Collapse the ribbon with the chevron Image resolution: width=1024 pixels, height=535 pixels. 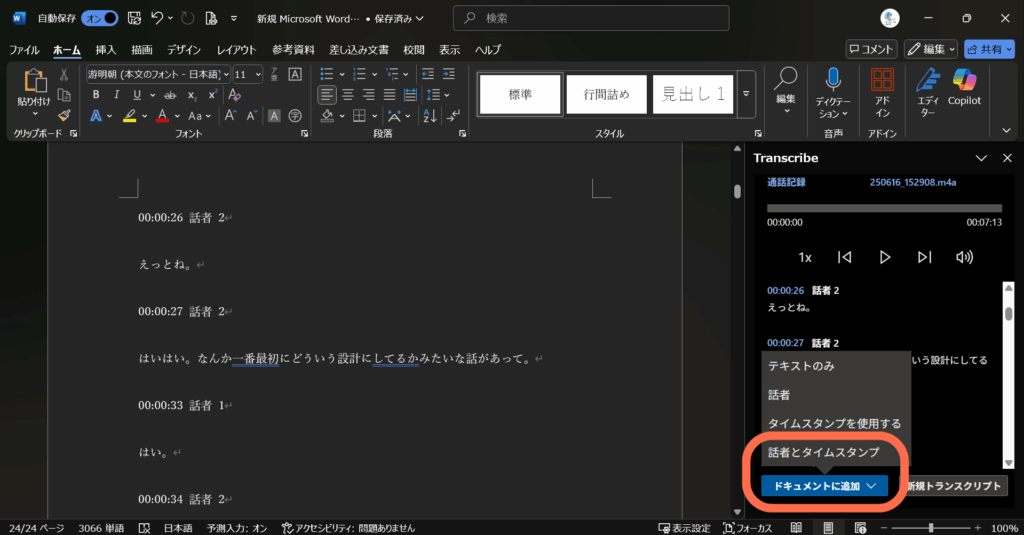tap(1006, 131)
